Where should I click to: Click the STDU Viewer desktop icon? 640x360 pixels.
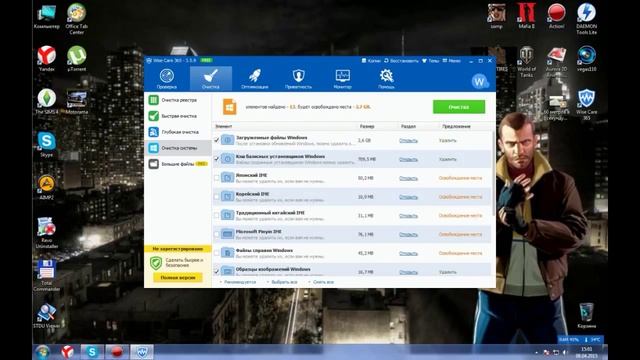[47, 316]
